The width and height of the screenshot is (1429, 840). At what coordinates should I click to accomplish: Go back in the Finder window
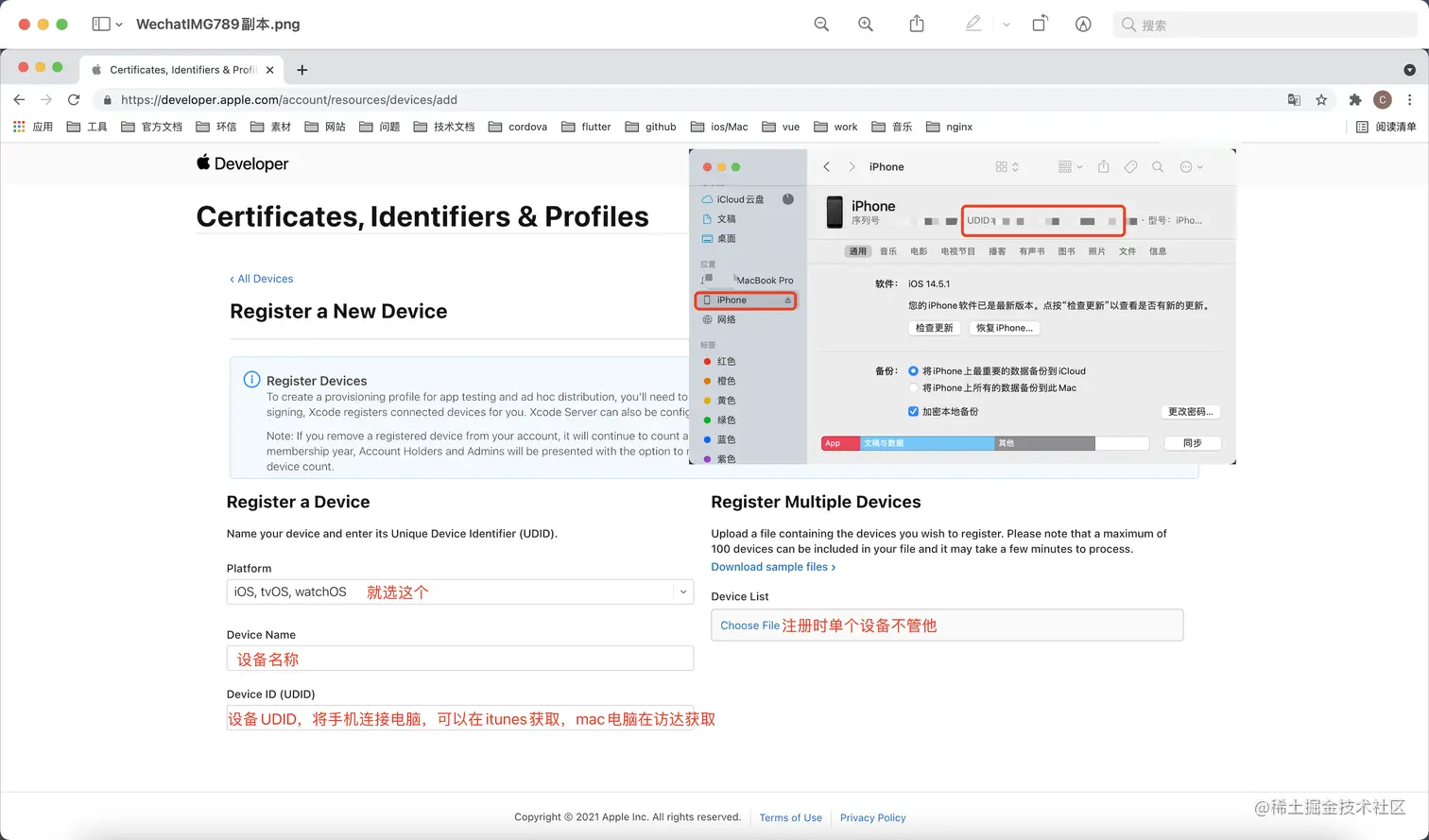pyautogui.click(x=827, y=166)
